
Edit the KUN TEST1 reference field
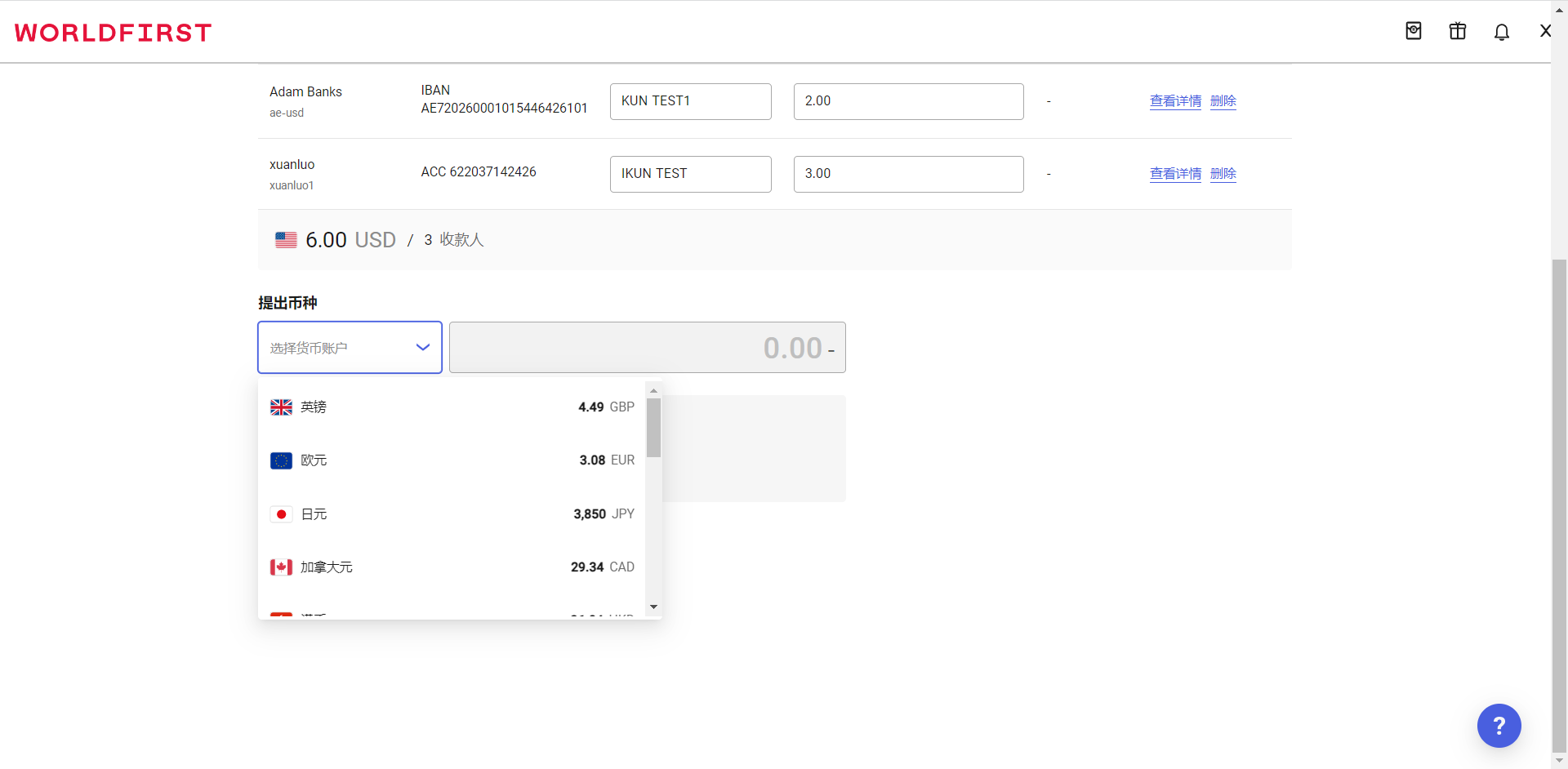[690, 101]
